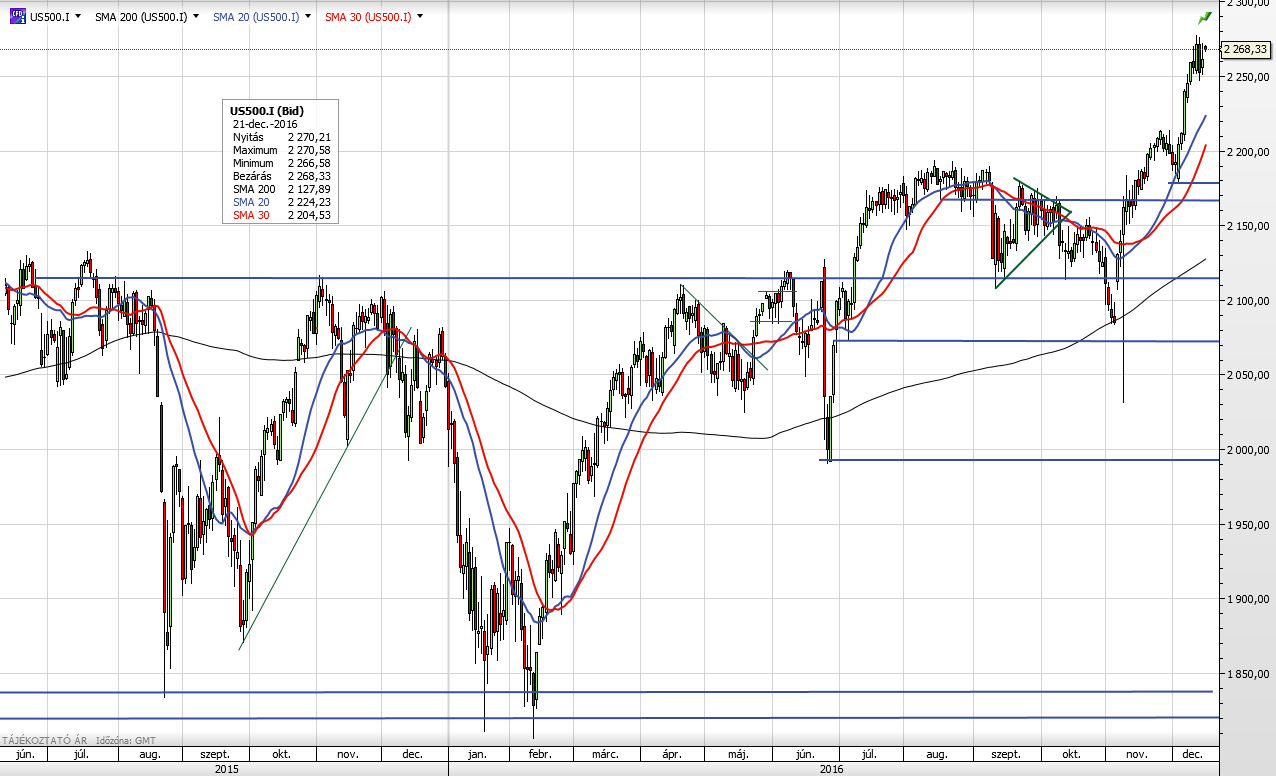
Task: Click the 2016 year label
Action: pyautogui.click(x=831, y=769)
